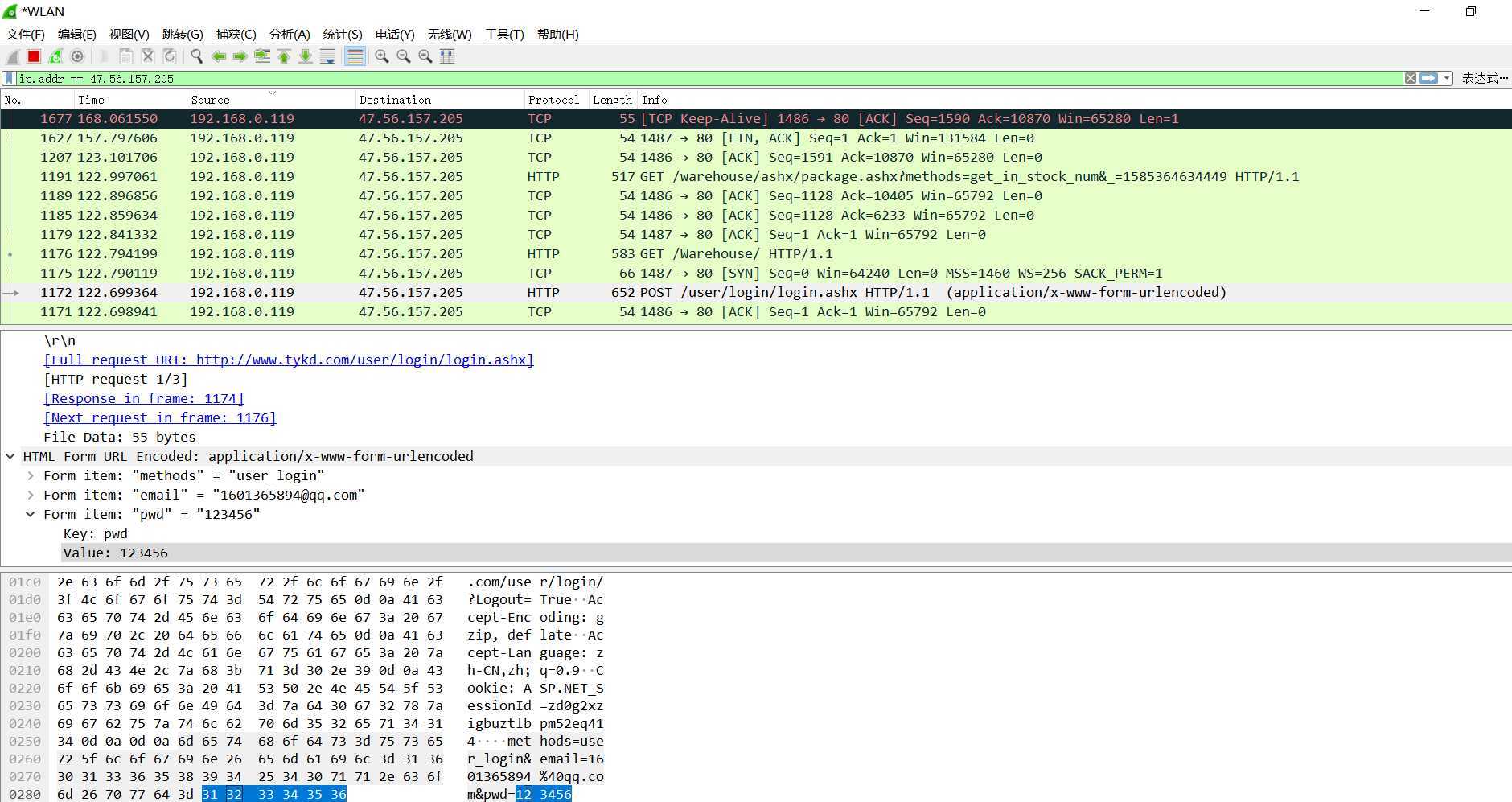
Task: Save the capture file from the toolbar
Action: [x=126, y=56]
